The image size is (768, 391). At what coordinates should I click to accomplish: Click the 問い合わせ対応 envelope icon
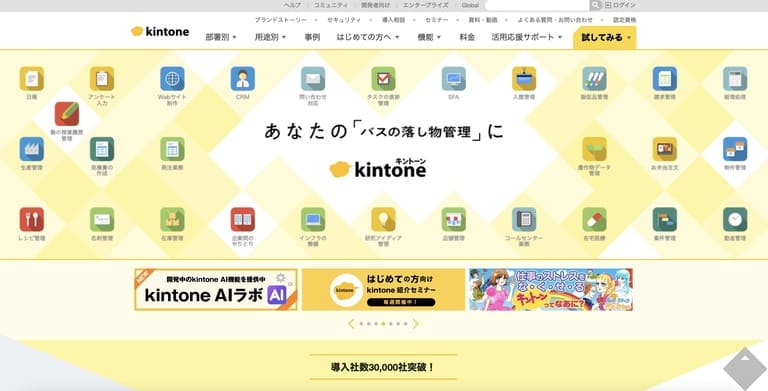tap(313, 78)
